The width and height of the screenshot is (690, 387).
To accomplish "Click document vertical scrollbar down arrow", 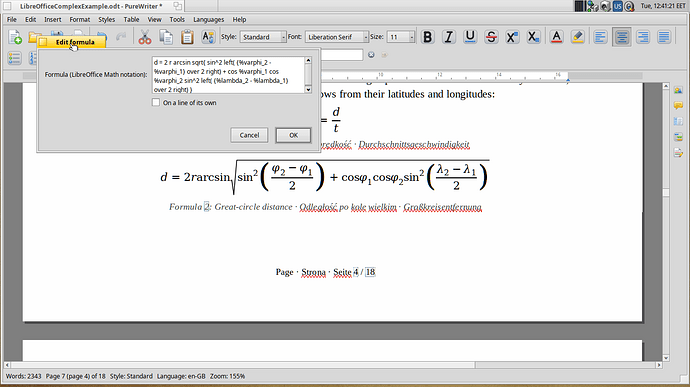I will point(666,358).
